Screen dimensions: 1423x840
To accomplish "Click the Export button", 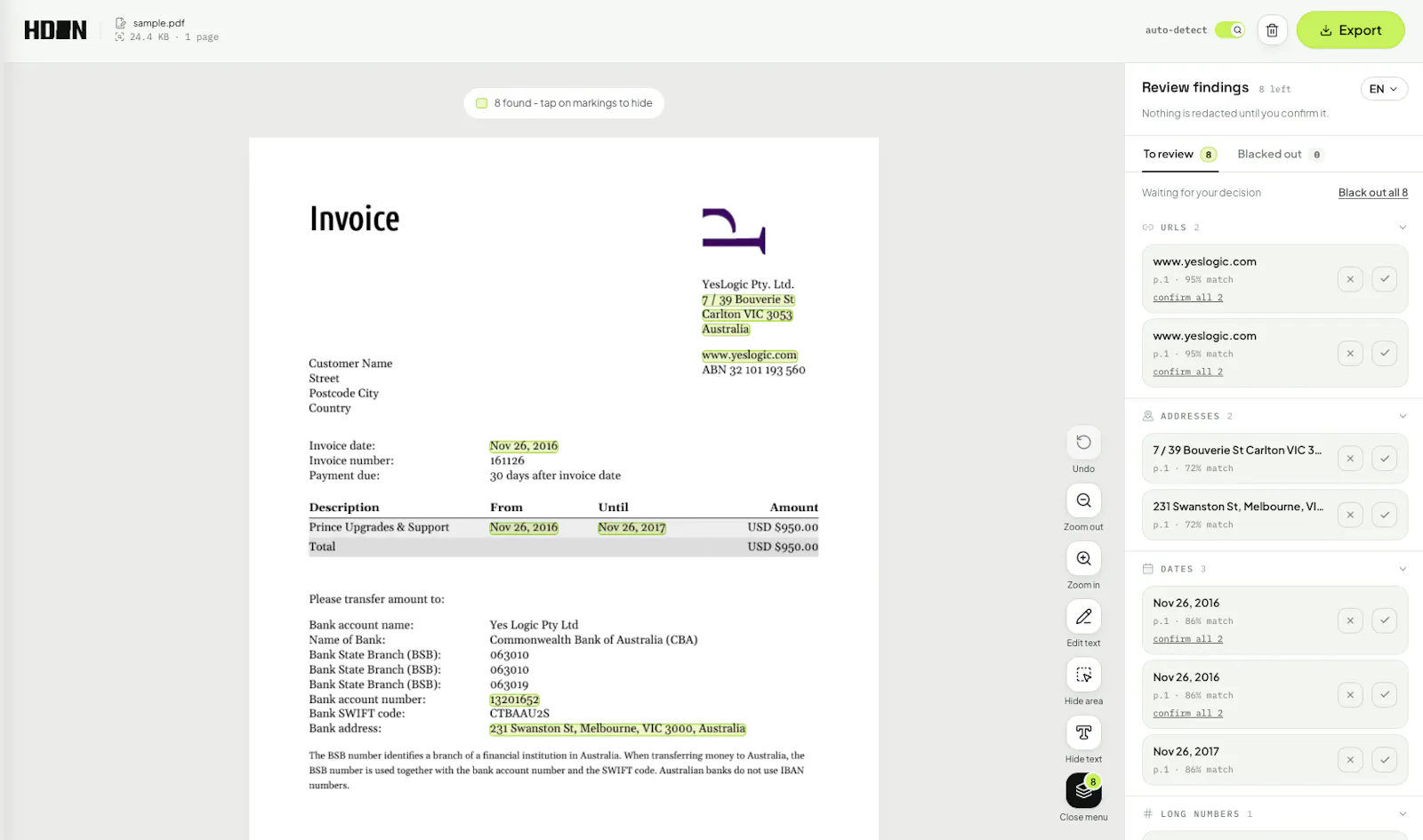I will (x=1350, y=30).
